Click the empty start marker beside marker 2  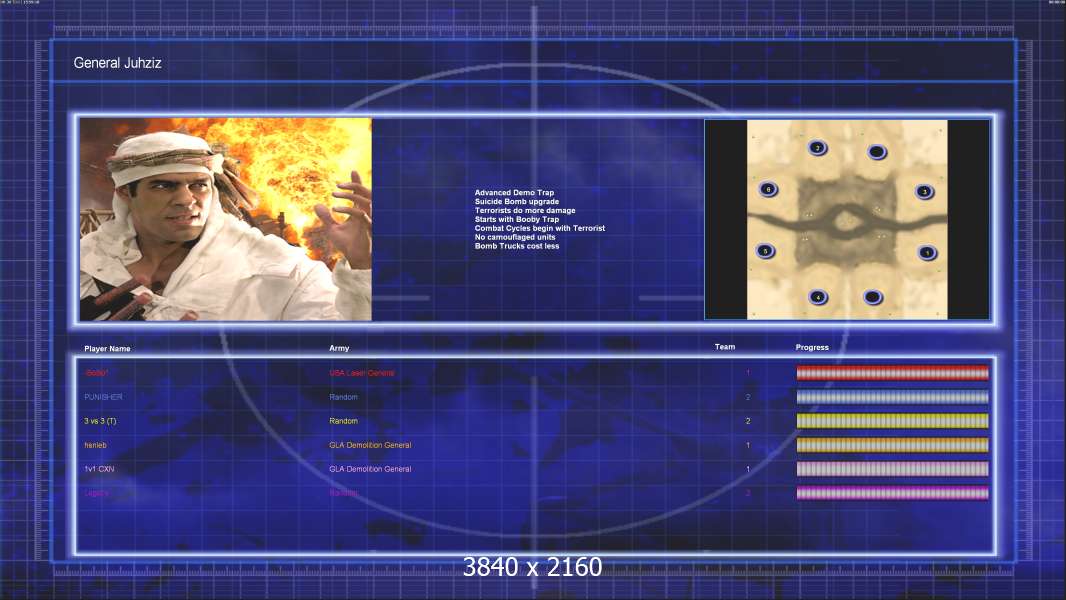[877, 152]
